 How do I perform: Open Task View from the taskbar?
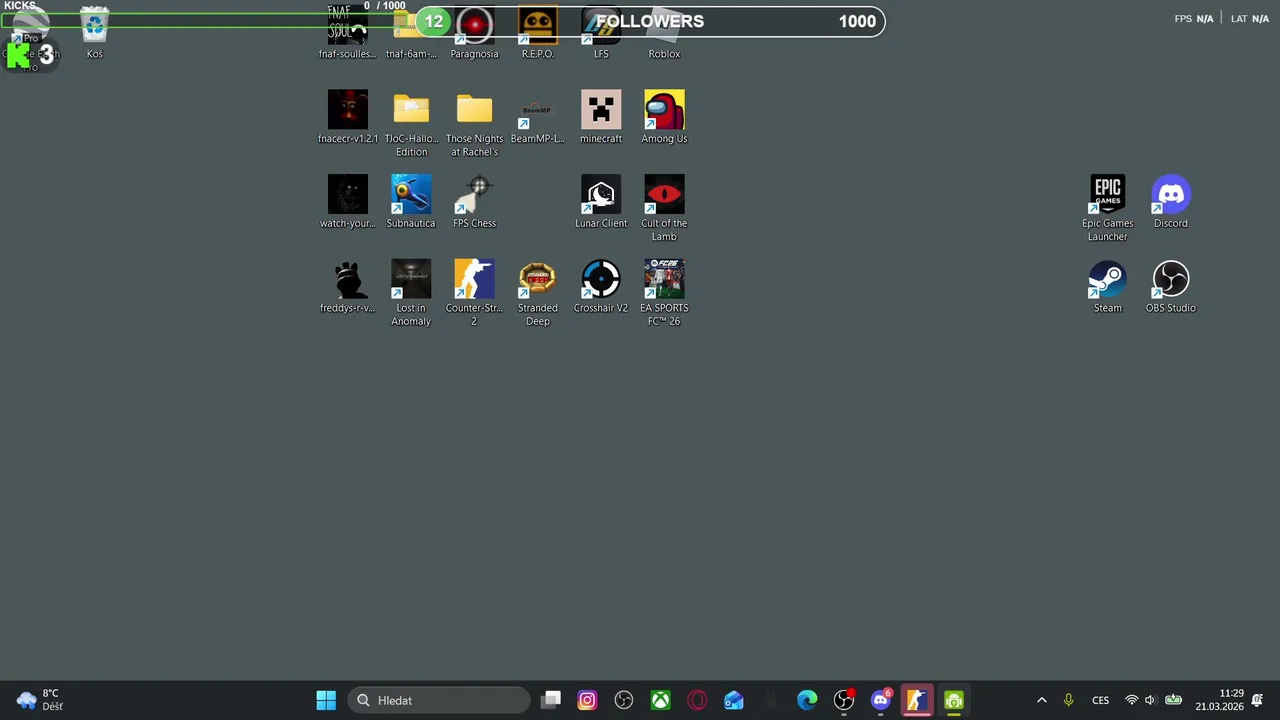[551, 700]
